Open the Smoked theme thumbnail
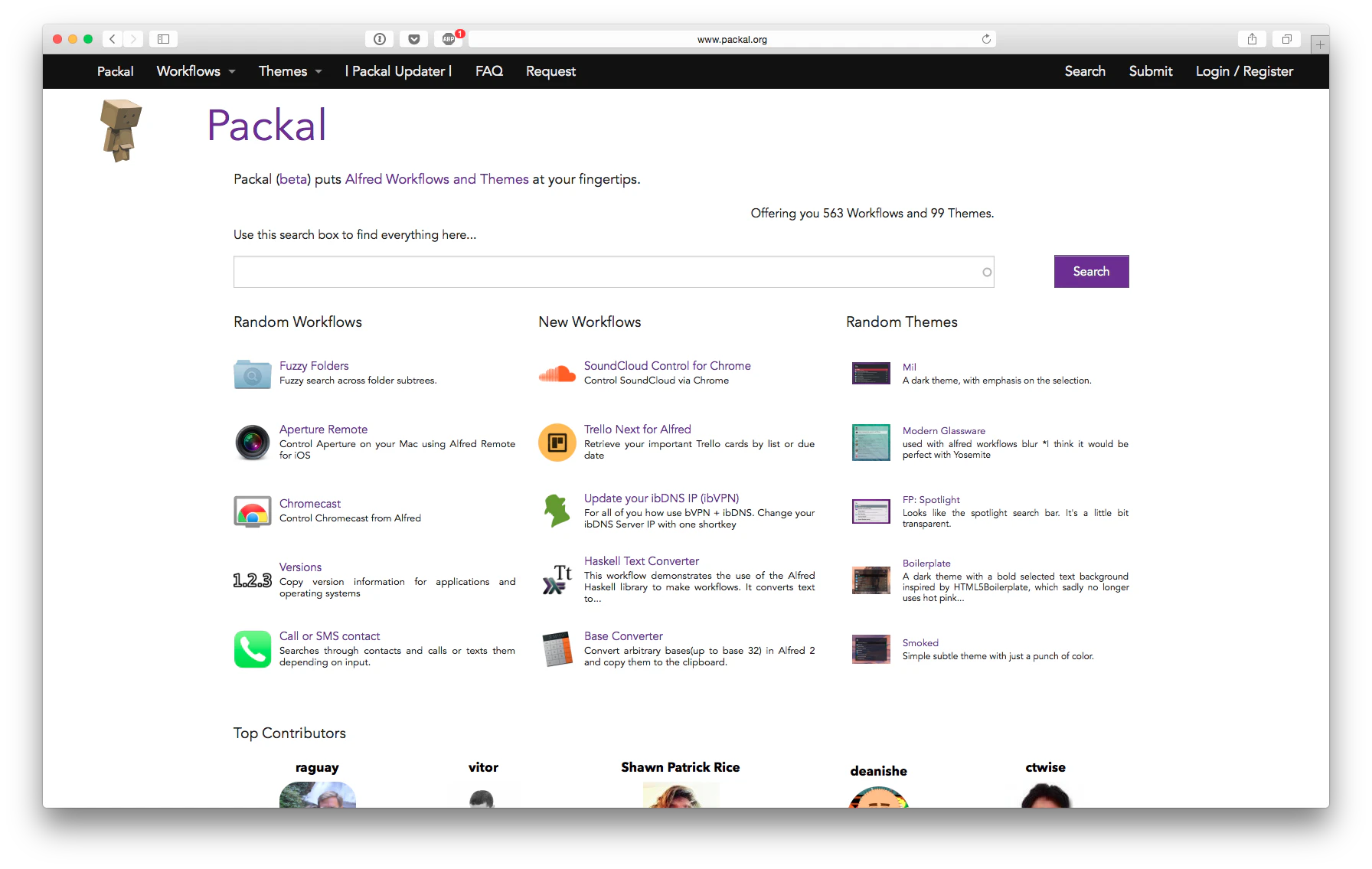Viewport: 1372px width, 869px height. pyautogui.click(x=871, y=649)
